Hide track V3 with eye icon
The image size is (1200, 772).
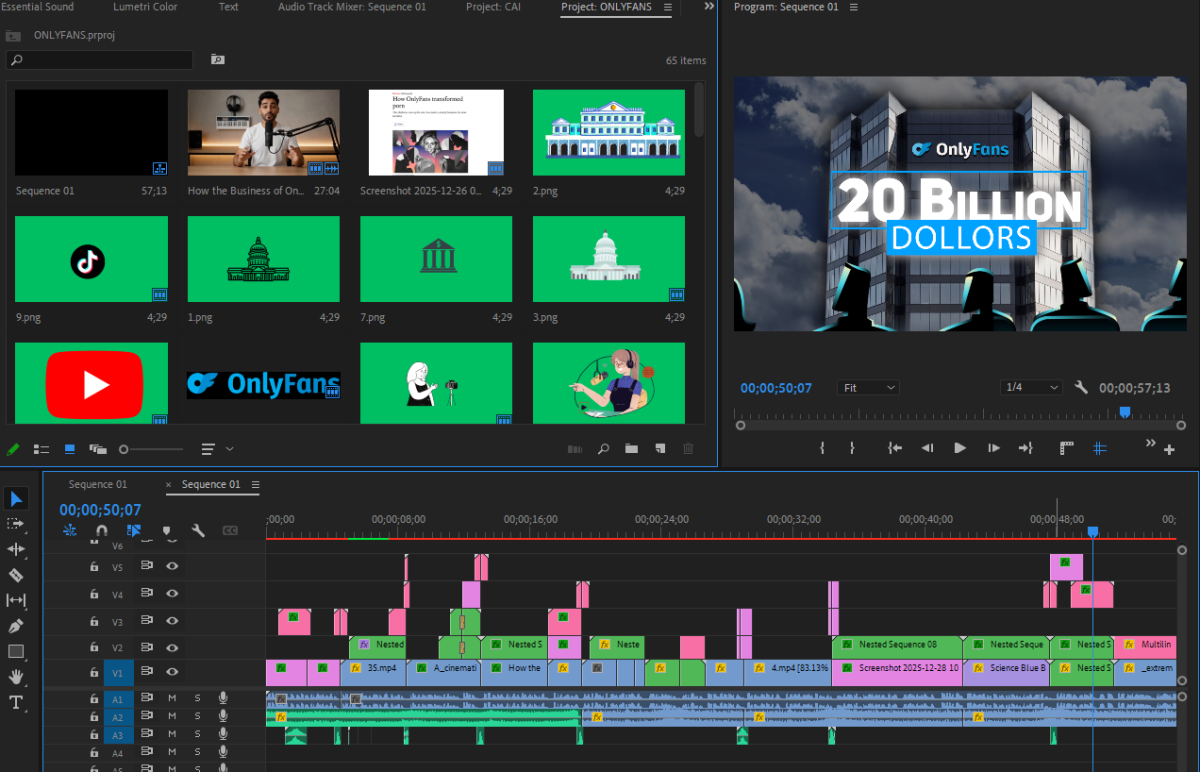point(172,621)
